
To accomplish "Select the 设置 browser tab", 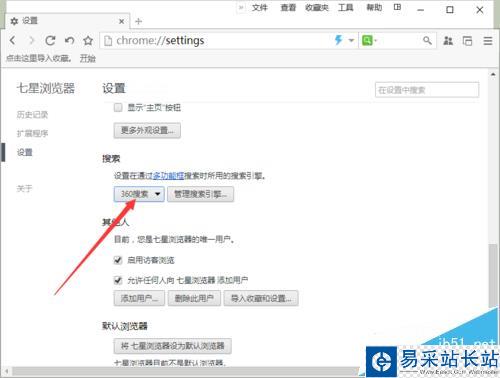I will pyautogui.click(x=67, y=21).
